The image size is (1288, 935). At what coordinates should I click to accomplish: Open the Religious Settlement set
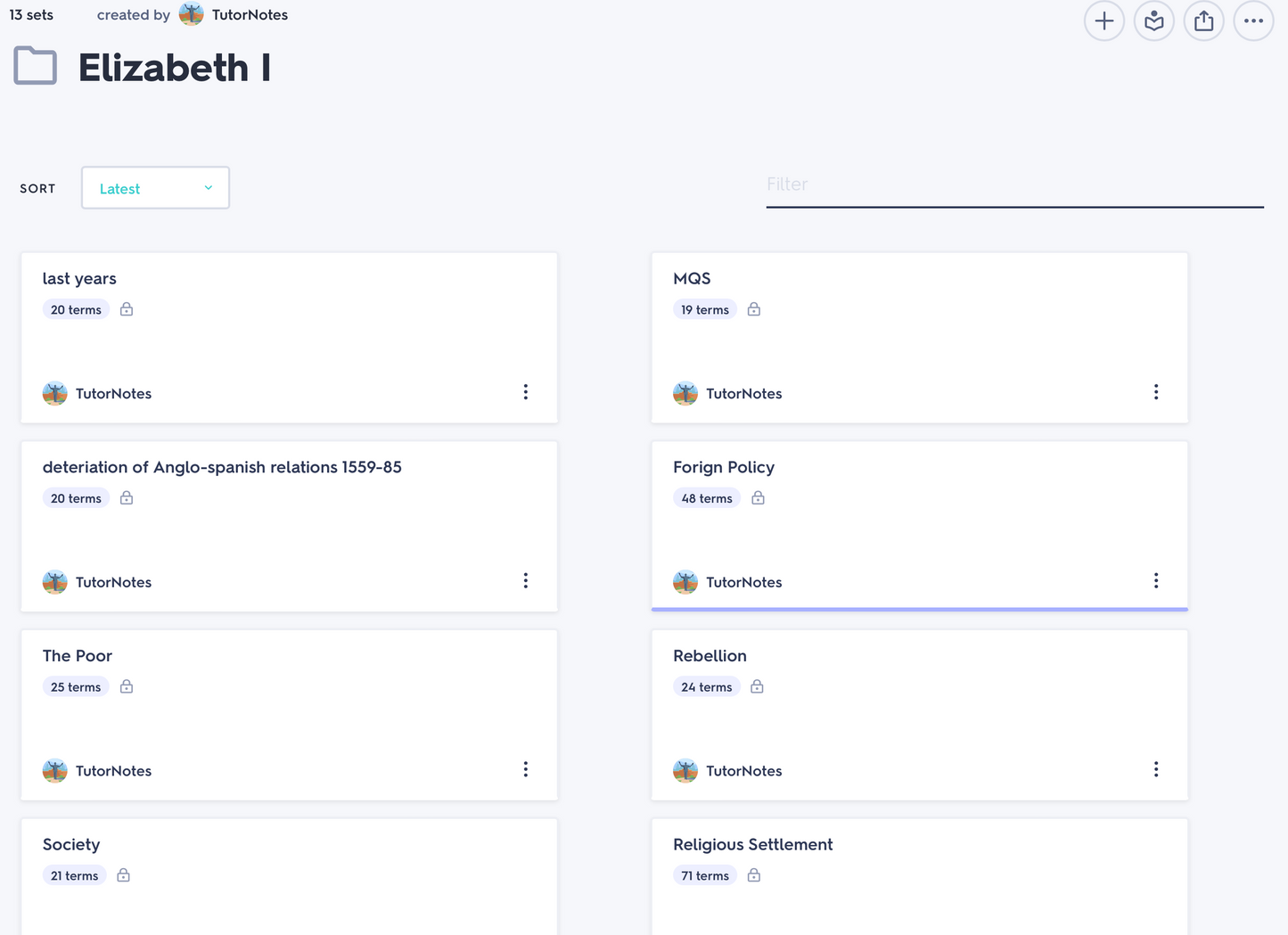click(x=752, y=844)
